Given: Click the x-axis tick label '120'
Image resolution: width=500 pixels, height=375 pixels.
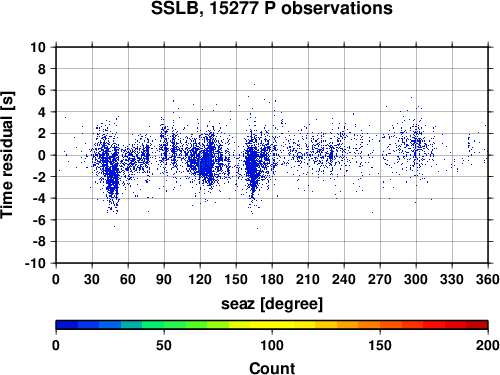Looking at the screenshot, I should (x=200, y=279).
